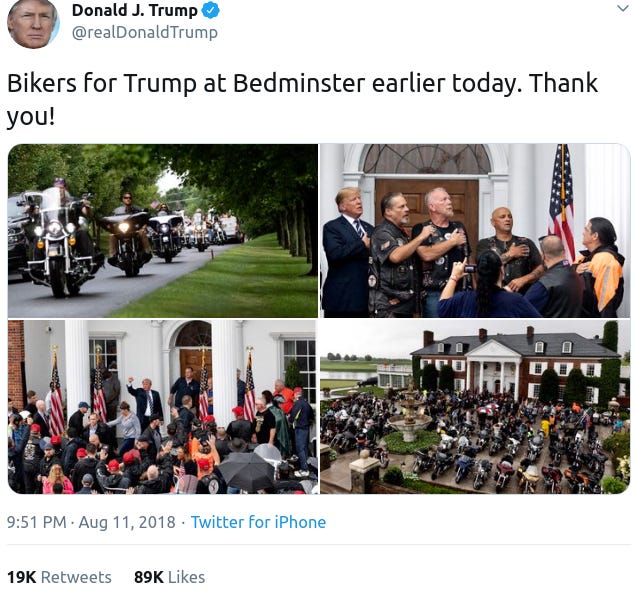
Task: Open the crowd at entrance photo
Action: [163, 407]
